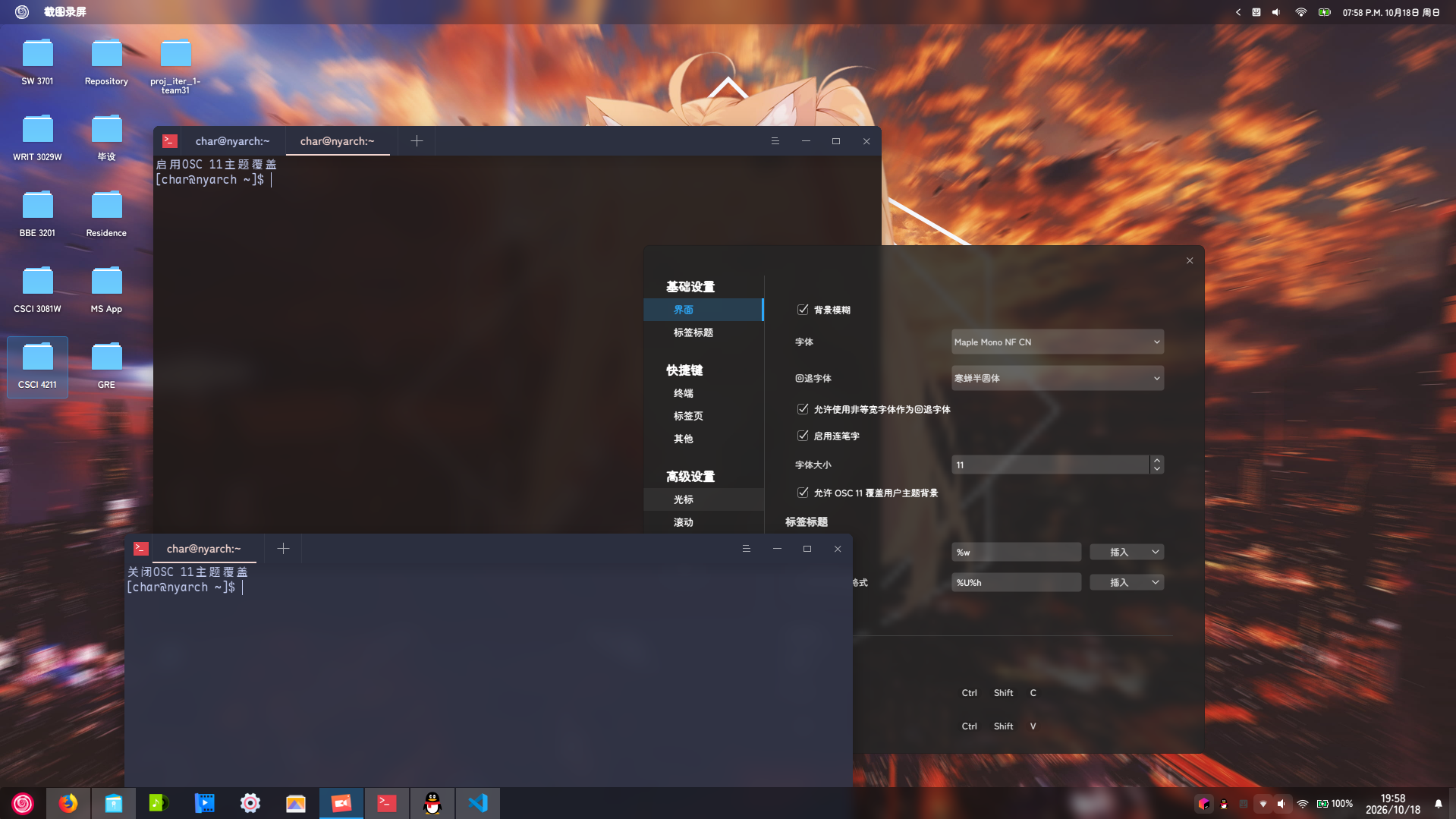The width and height of the screenshot is (1456, 819).
Task: Toggle 允许使用非等宽字体作为回退字体 checkbox
Action: click(803, 409)
